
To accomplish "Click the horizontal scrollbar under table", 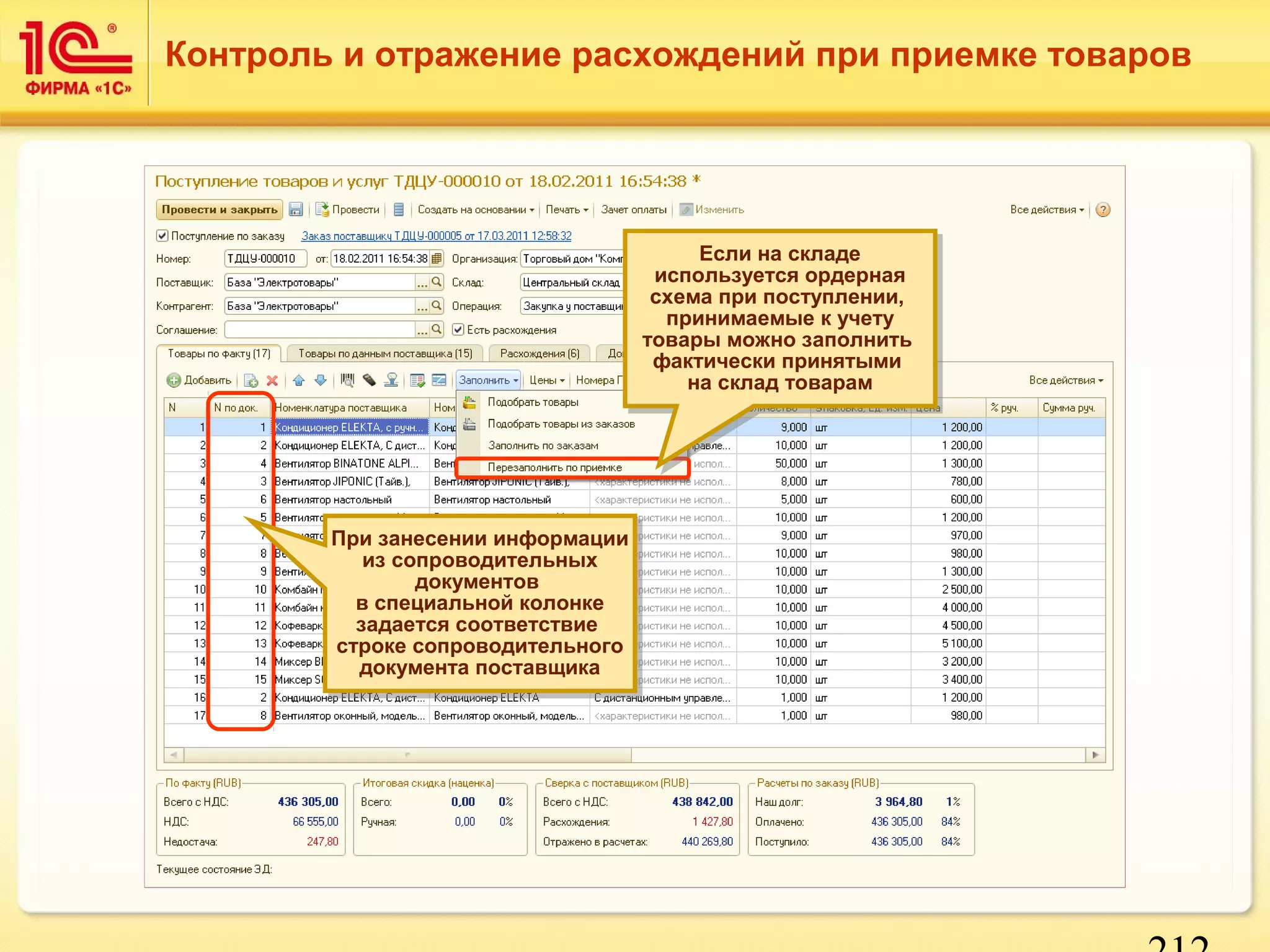I will pyautogui.click(x=407, y=755).
